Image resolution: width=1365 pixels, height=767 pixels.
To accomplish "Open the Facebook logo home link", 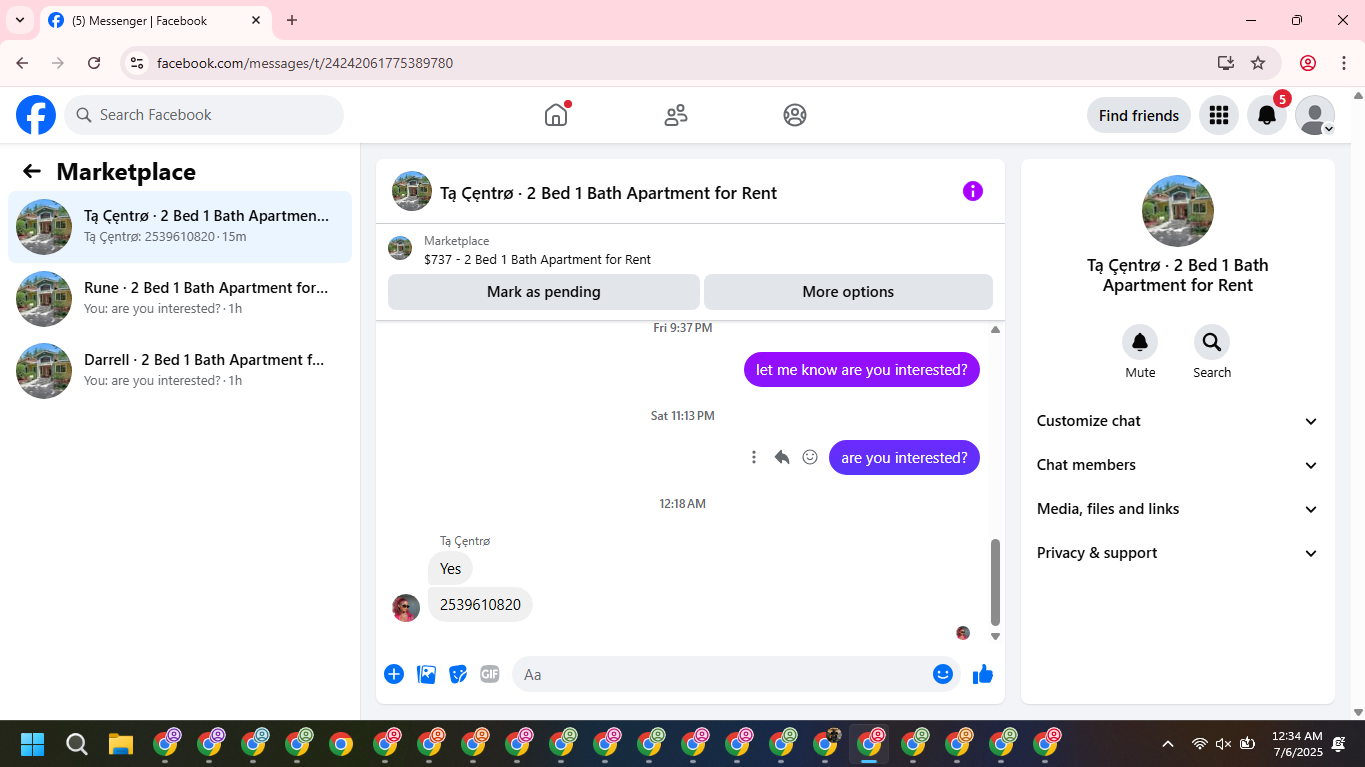I will click(36, 115).
